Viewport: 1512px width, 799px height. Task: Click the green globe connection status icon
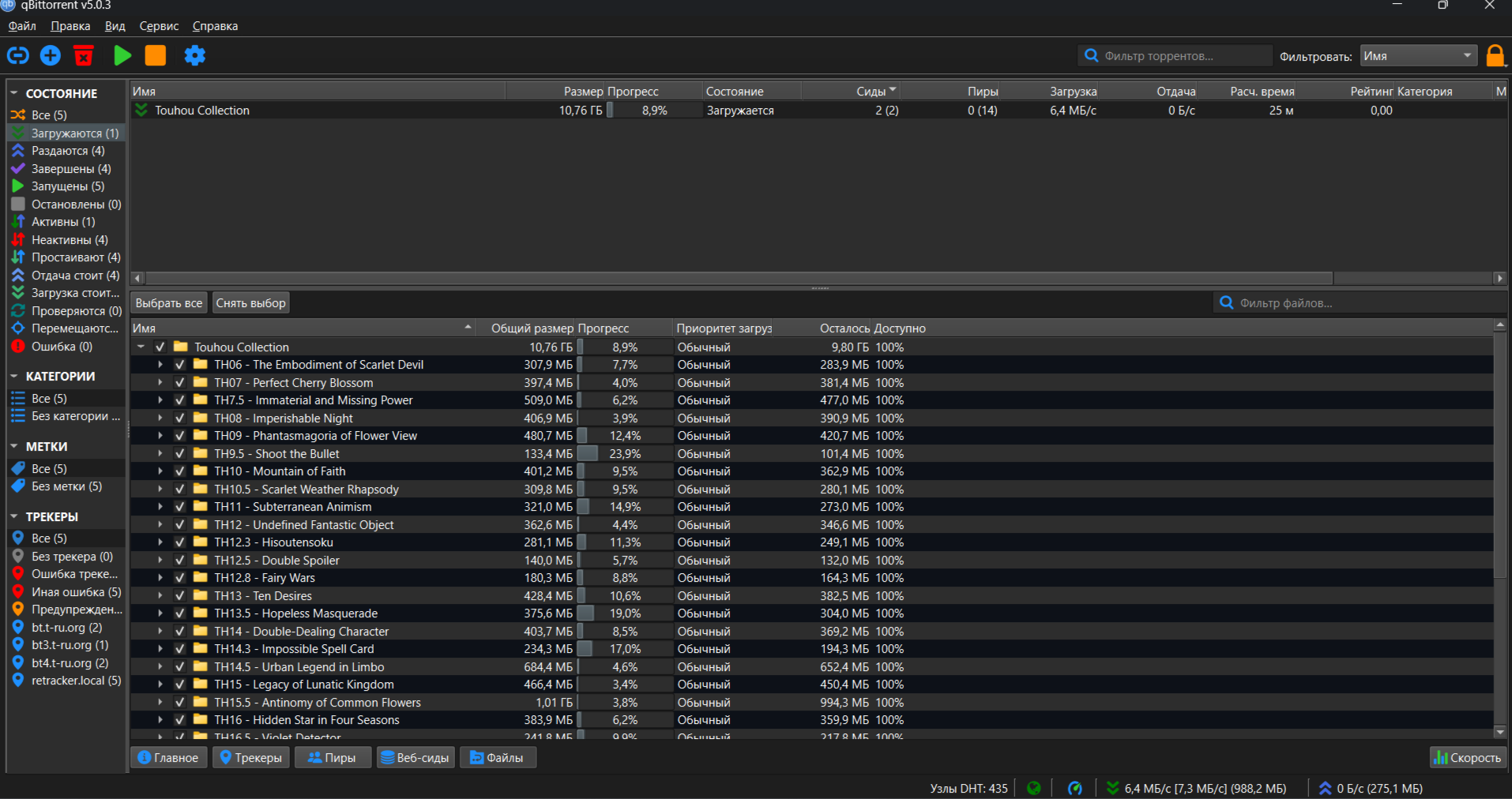point(1033,788)
